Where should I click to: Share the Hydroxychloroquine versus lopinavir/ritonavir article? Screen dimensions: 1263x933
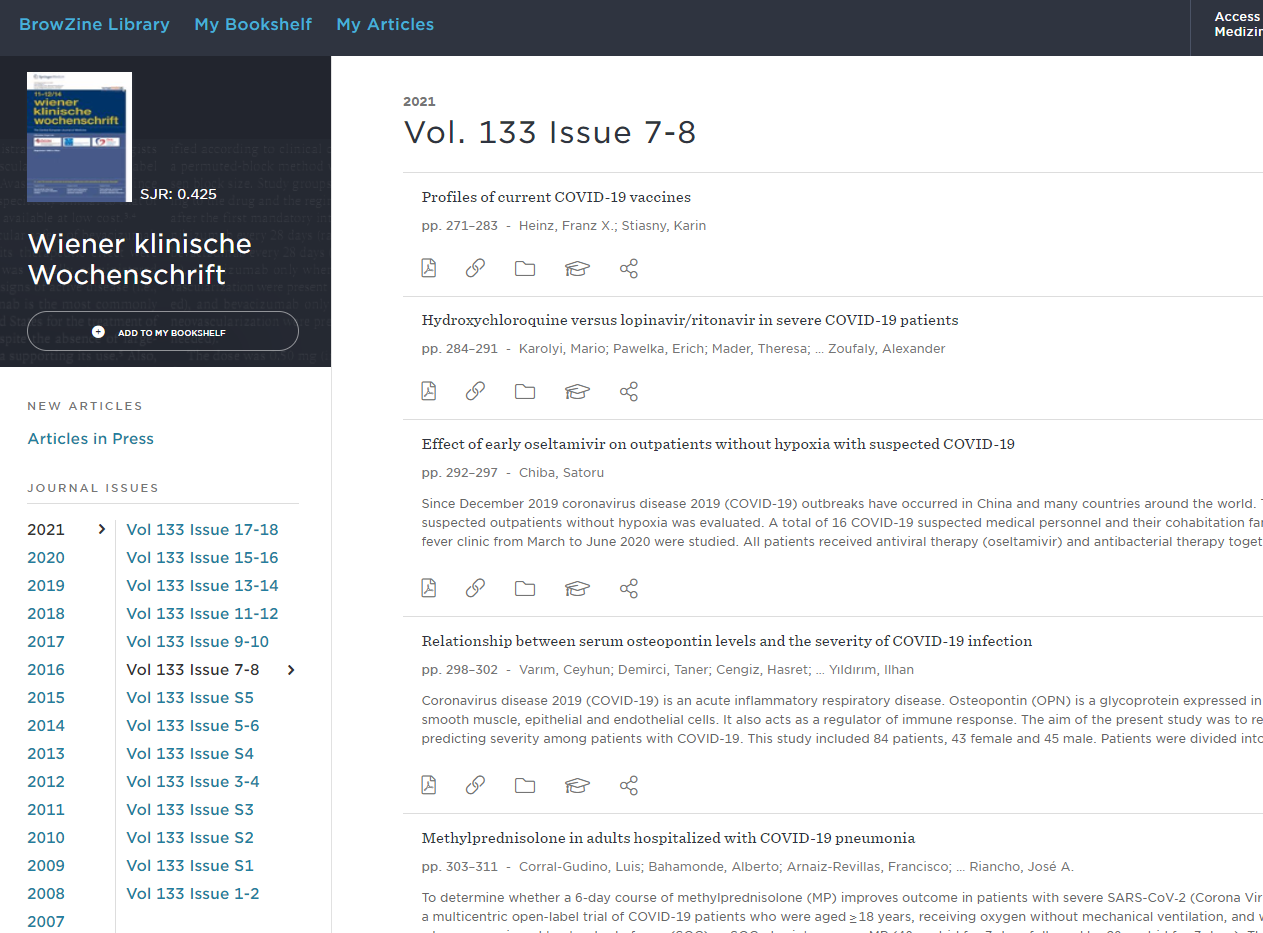629,391
